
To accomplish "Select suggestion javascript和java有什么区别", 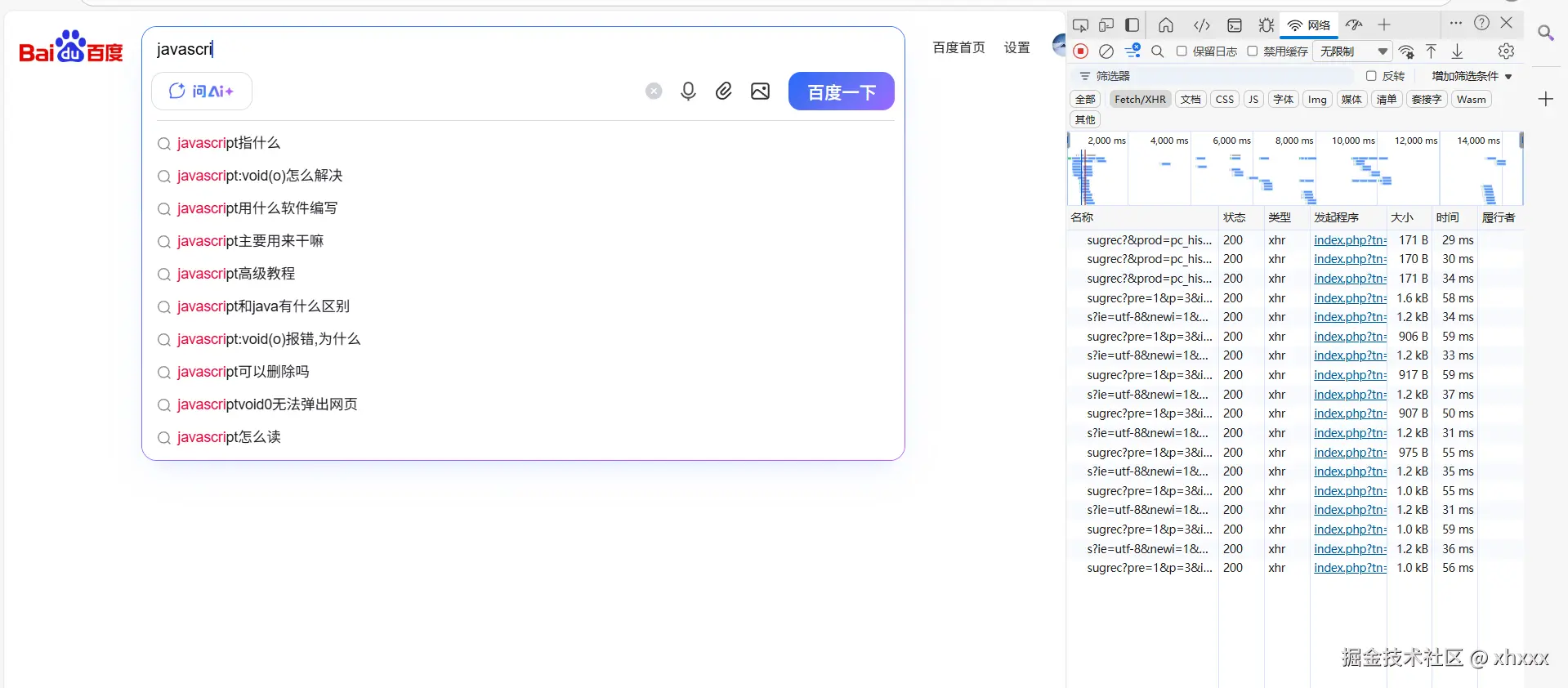I will [x=263, y=306].
